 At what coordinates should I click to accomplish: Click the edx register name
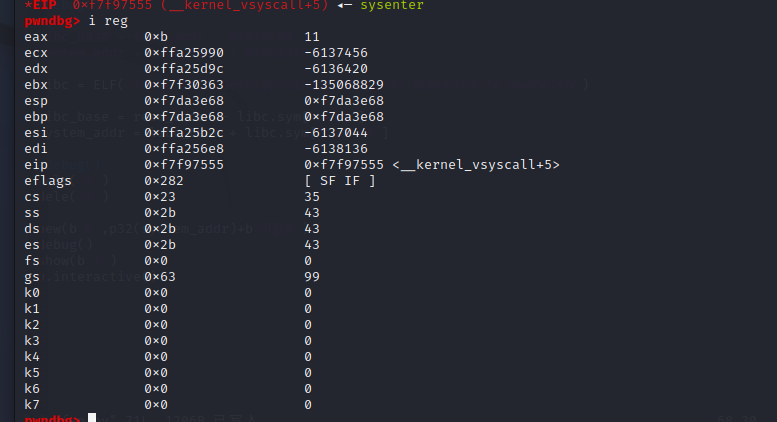[36, 68]
